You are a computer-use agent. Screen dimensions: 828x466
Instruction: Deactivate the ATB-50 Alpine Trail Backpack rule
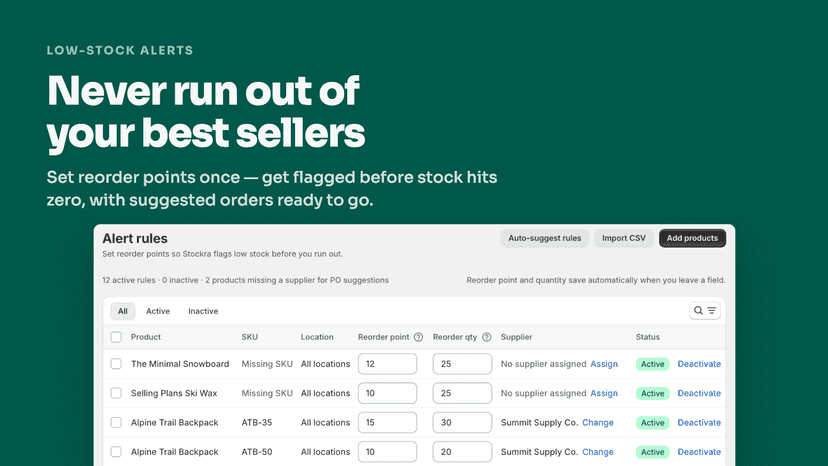tap(699, 452)
